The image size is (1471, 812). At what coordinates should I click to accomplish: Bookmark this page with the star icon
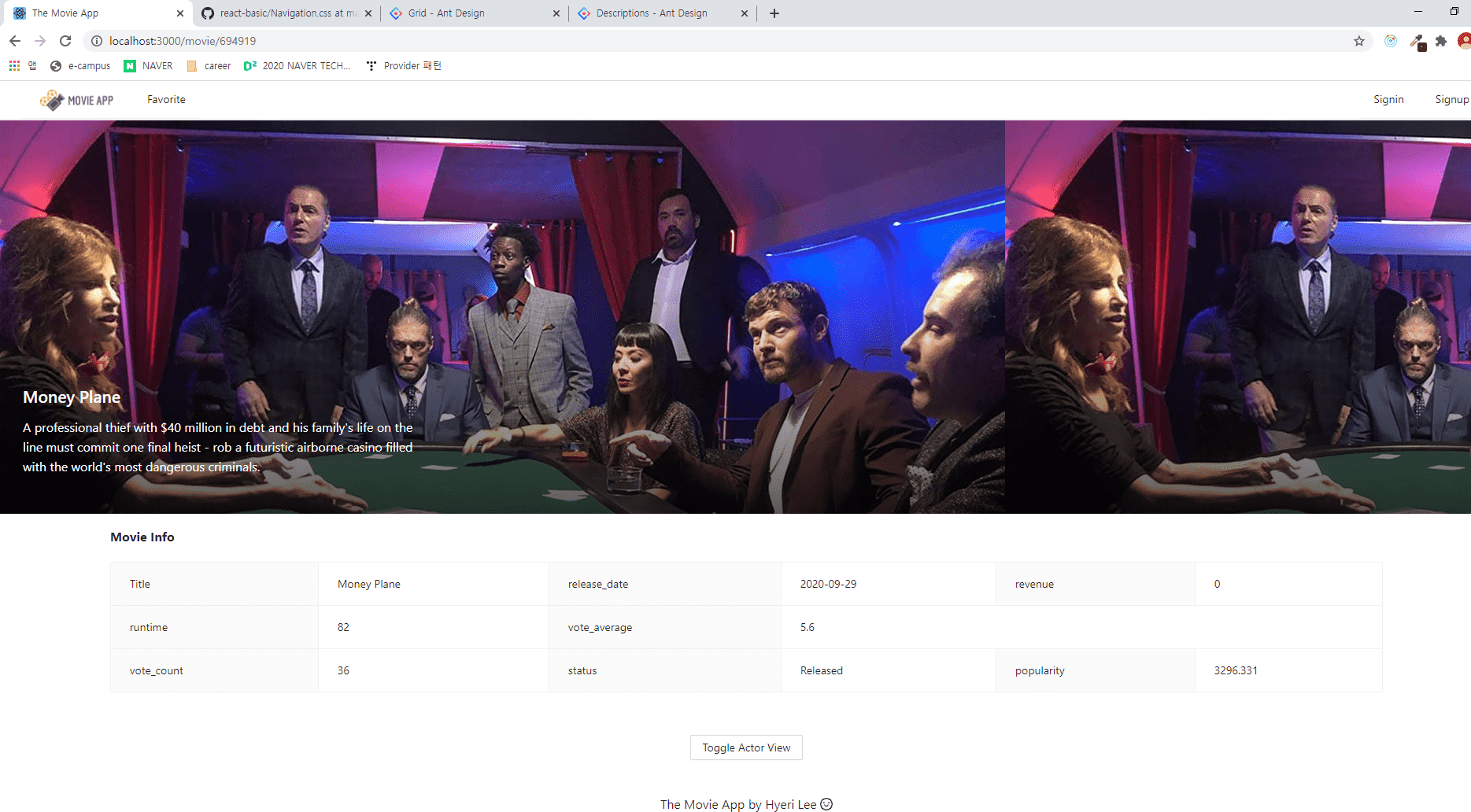pos(1359,41)
